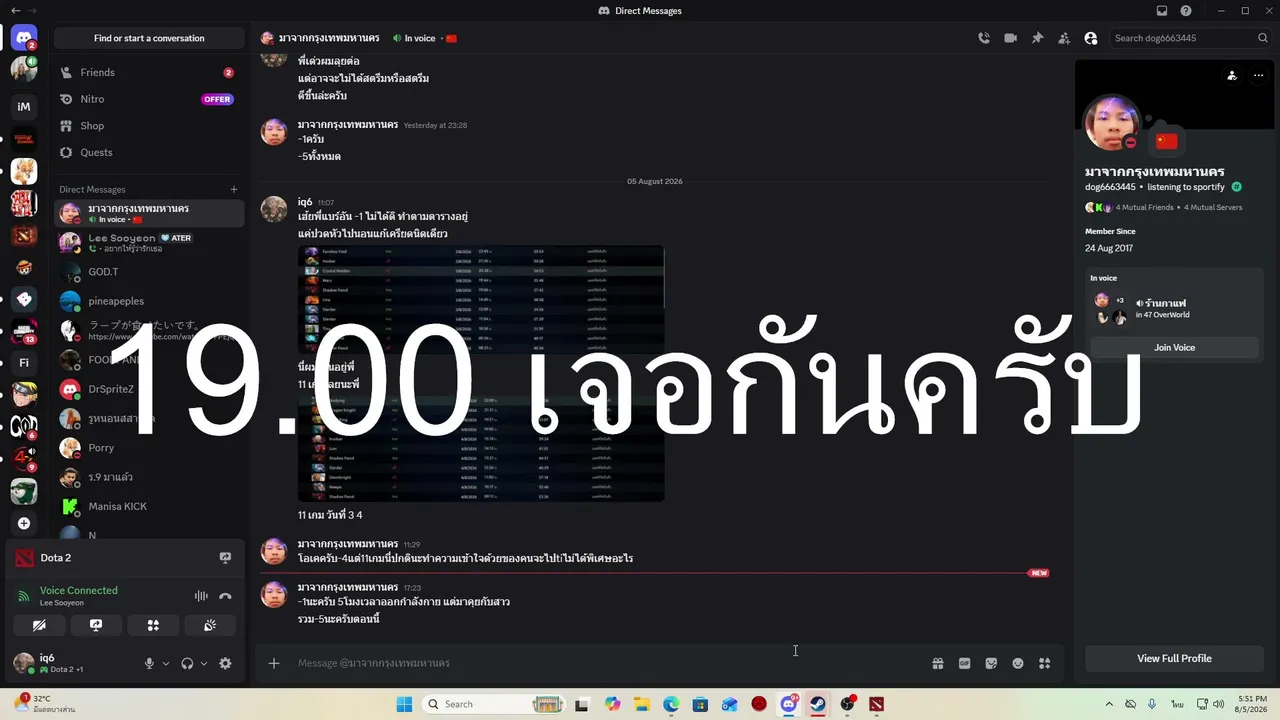This screenshot has height=720, width=1280.
Task: Open the emoji picker
Action: (x=1018, y=663)
